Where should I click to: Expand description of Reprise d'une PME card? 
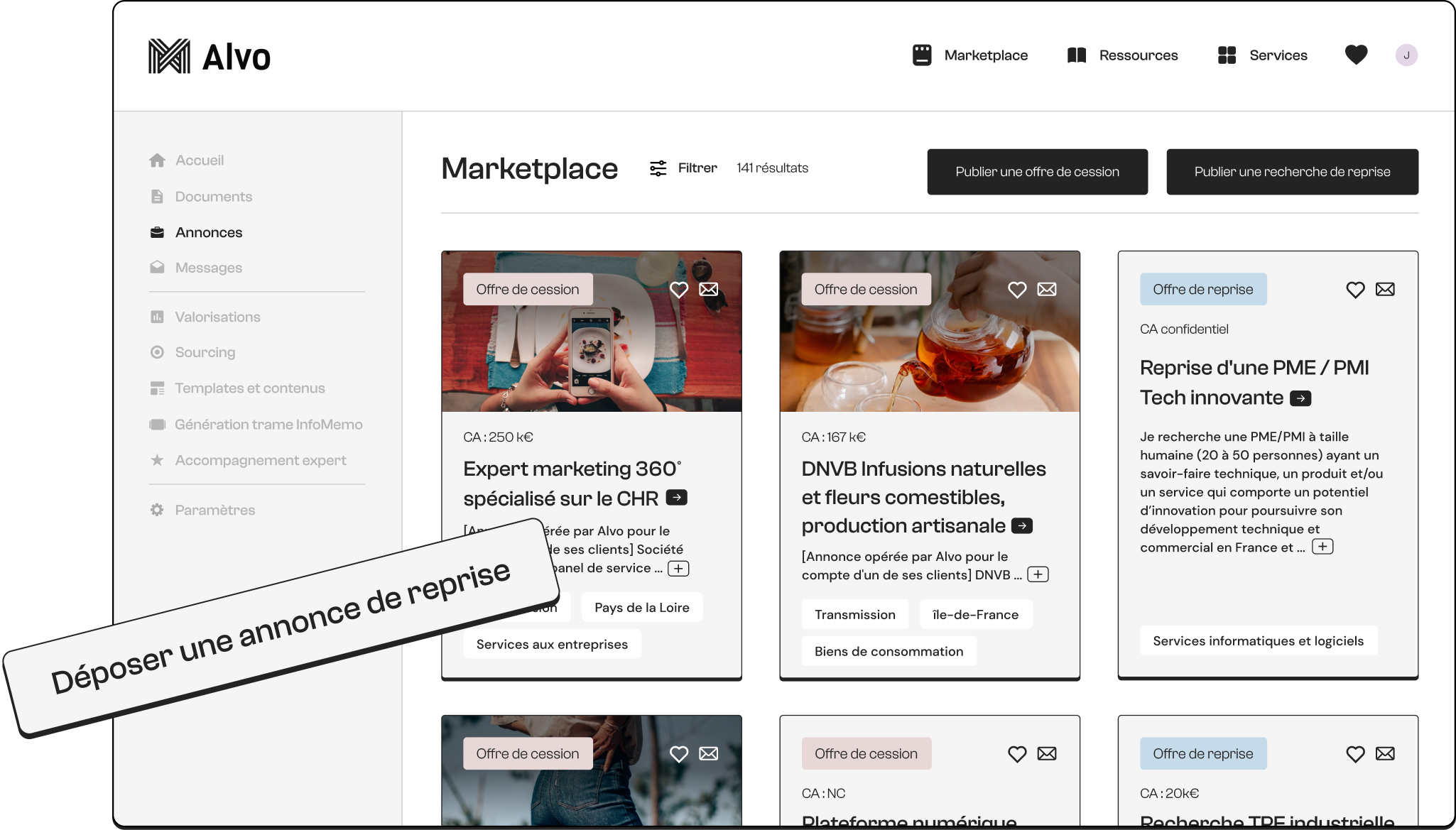1322,547
